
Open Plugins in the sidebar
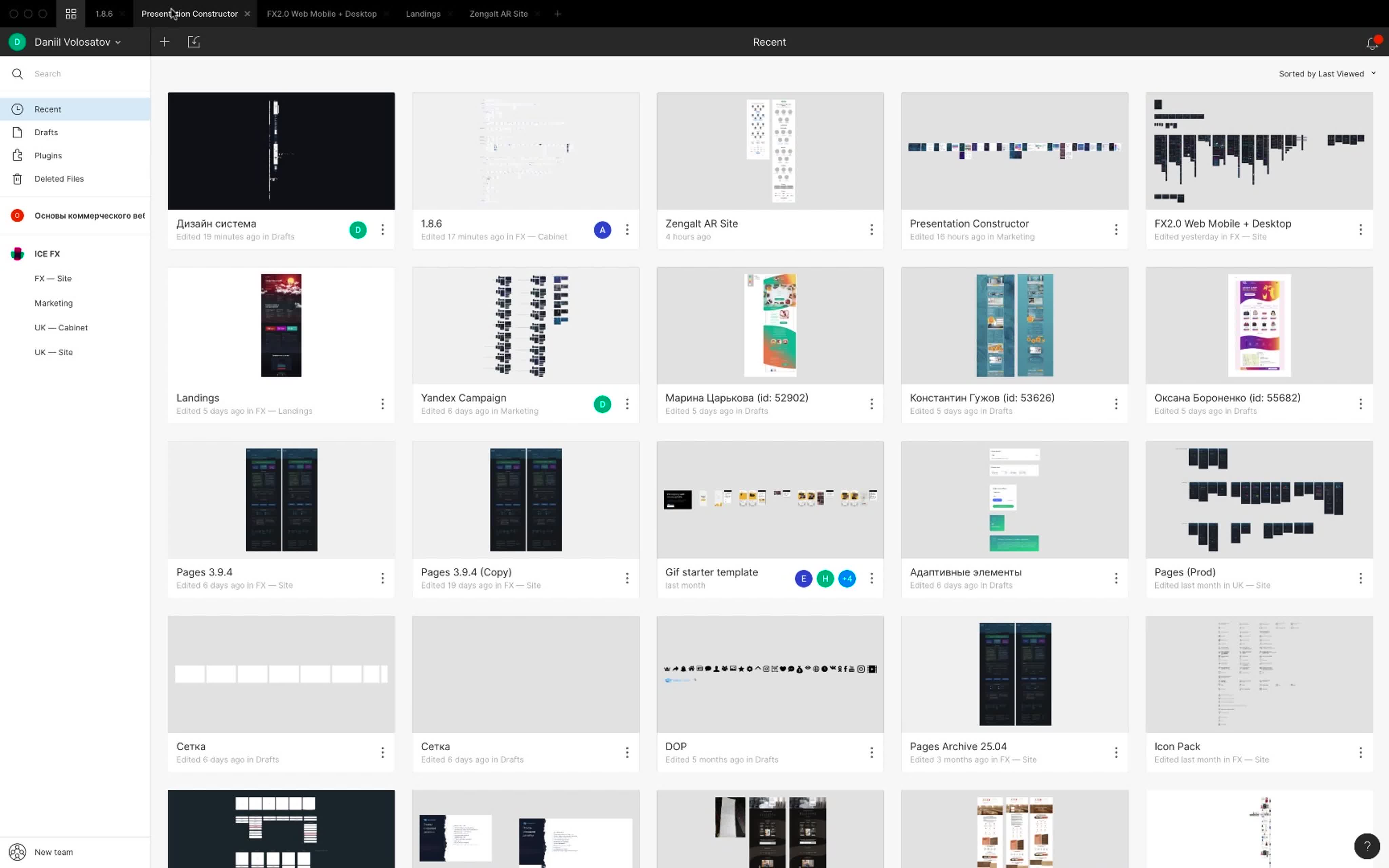click(x=75, y=156)
